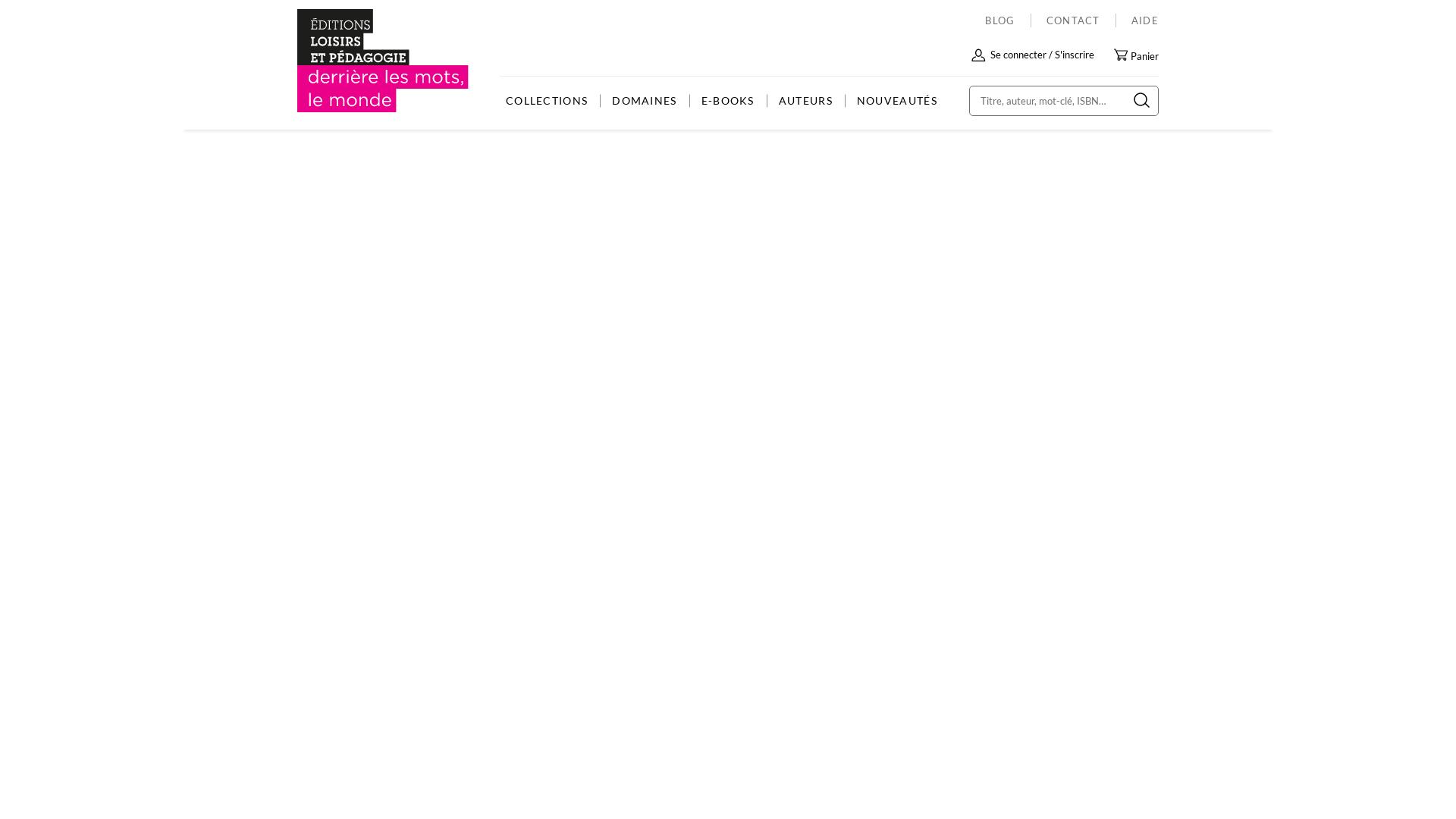
Task: Open the E-Books menu
Action: (x=728, y=101)
